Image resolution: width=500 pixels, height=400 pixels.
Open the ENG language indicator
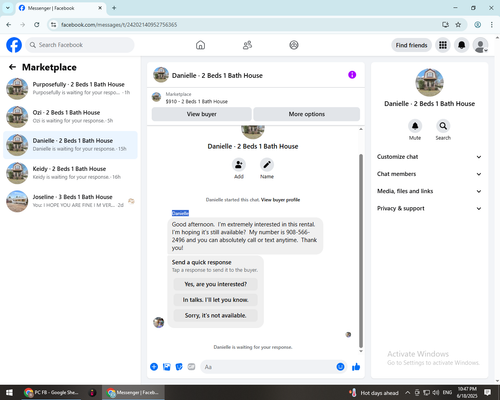(447, 392)
